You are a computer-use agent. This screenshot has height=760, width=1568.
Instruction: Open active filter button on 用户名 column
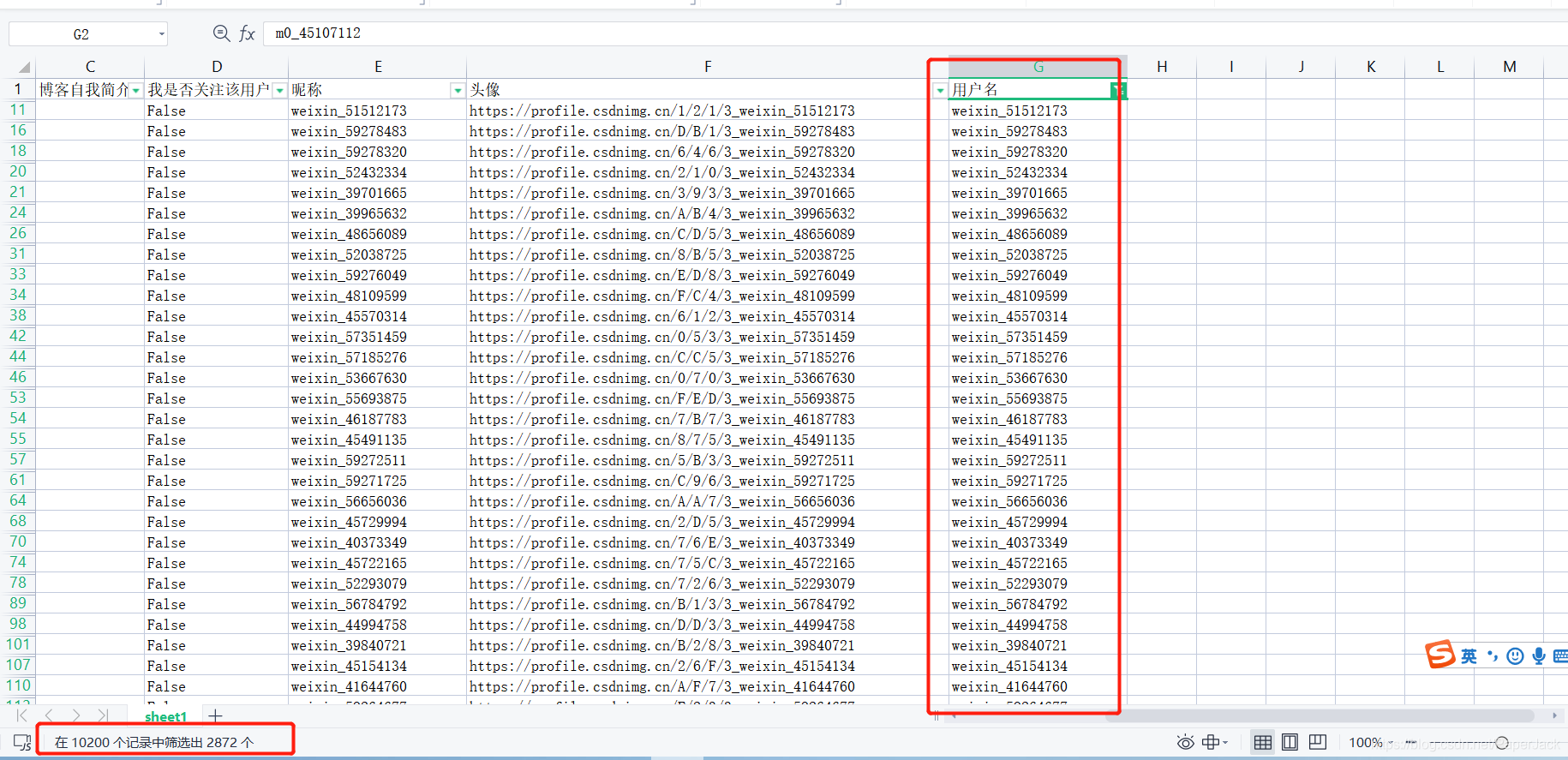tap(1117, 90)
